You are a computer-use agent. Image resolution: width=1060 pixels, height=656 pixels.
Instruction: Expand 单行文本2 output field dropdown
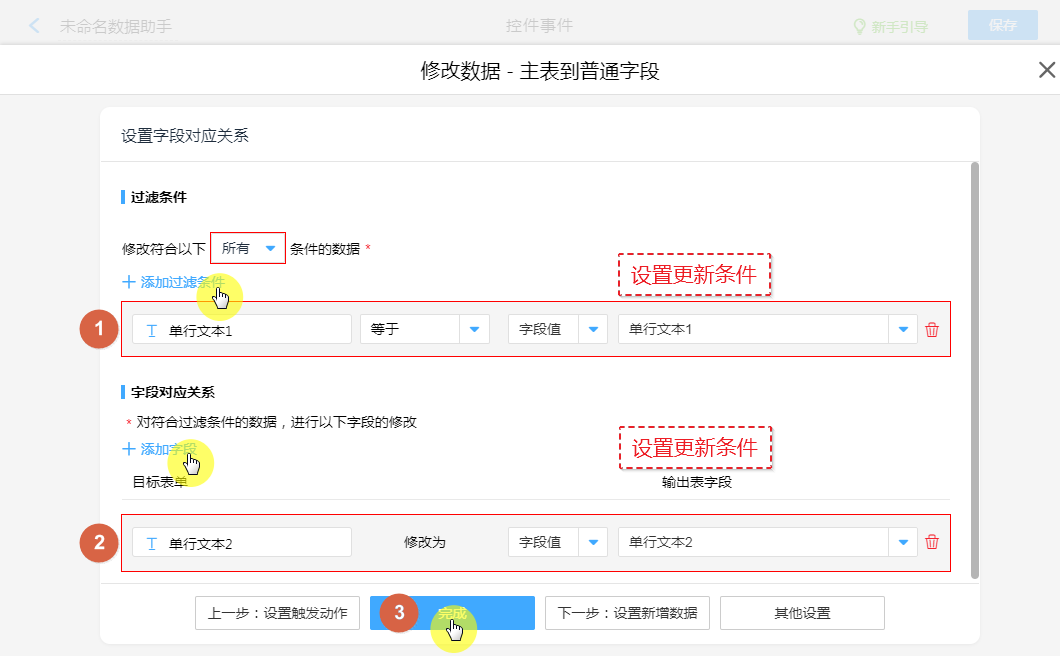[x=903, y=542]
